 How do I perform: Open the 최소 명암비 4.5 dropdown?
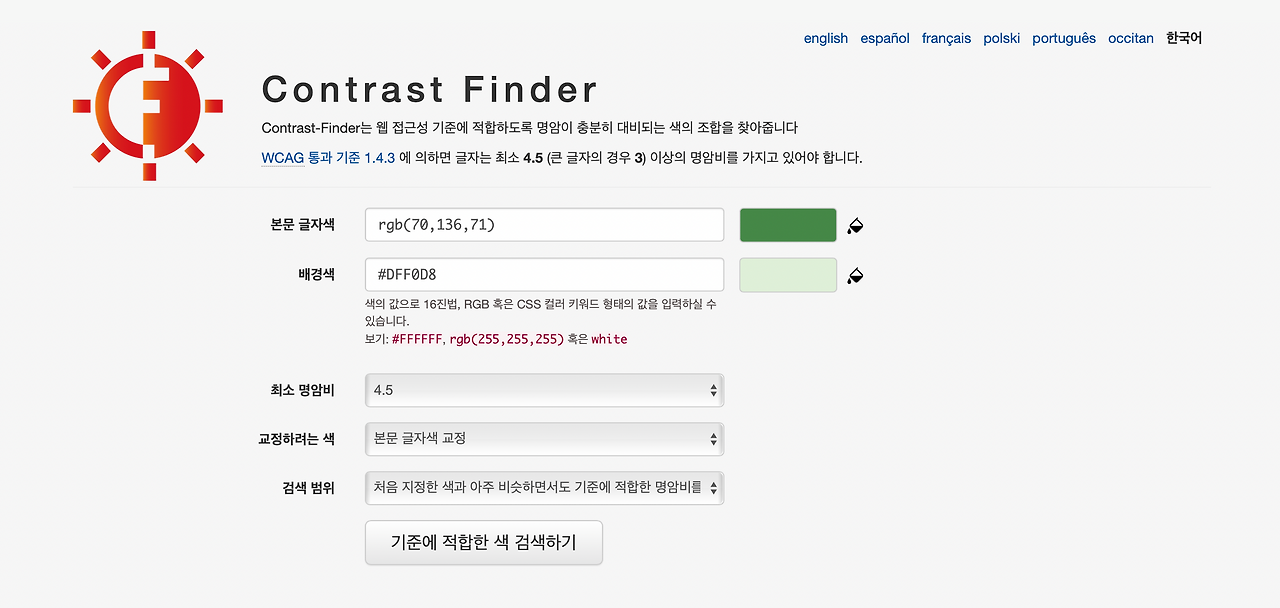[544, 390]
